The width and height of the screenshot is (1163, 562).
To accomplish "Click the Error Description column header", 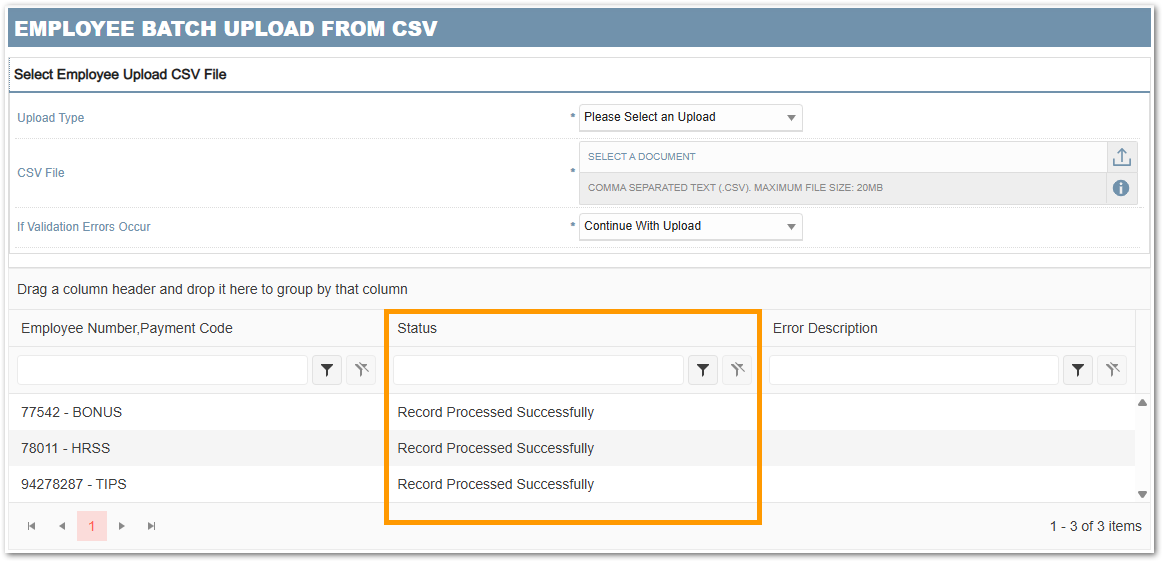I will tap(825, 328).
